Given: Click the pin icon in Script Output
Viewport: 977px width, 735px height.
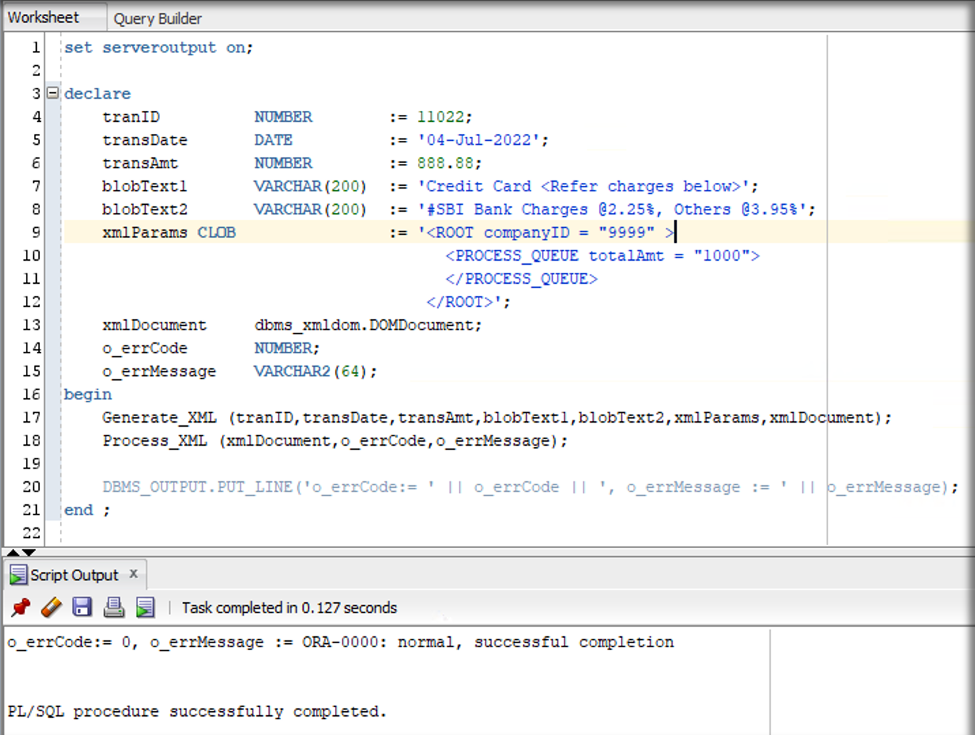Looking at the screenshot, I should pyautogui.click(x=20, y=607).
